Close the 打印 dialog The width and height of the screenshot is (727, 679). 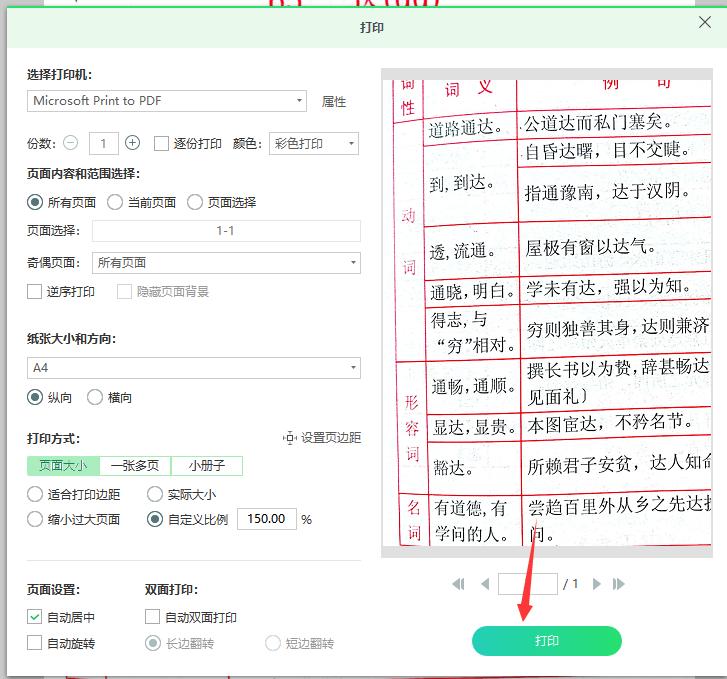click(705, 22)
